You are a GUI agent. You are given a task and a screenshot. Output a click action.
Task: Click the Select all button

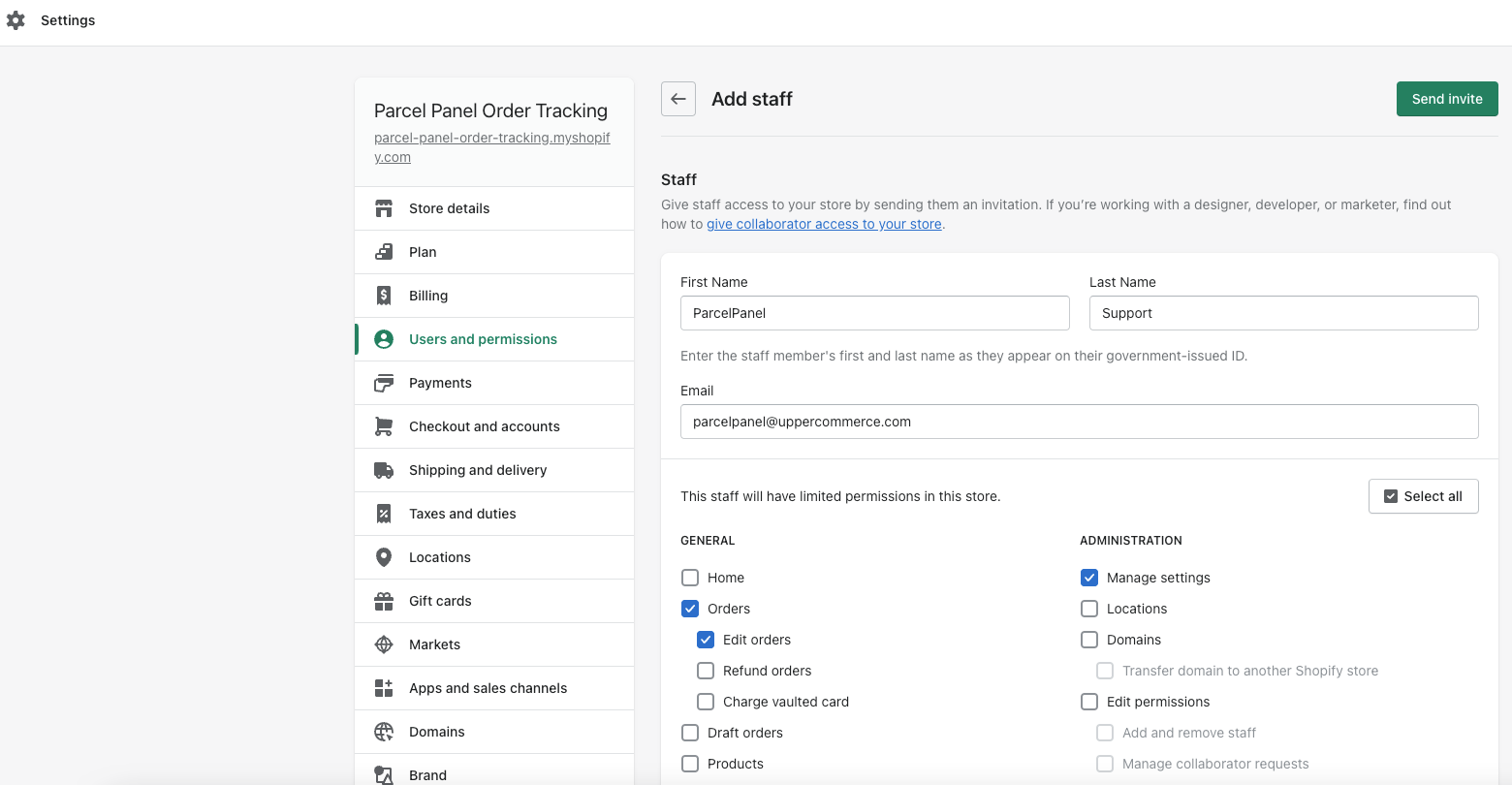coord(1424,496)
